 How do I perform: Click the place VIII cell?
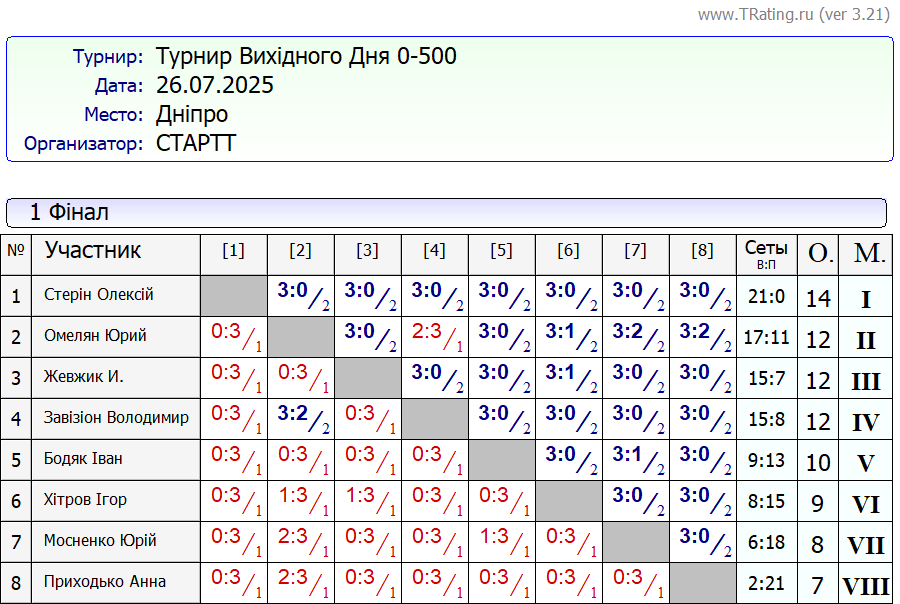click(x=866, y=584)
